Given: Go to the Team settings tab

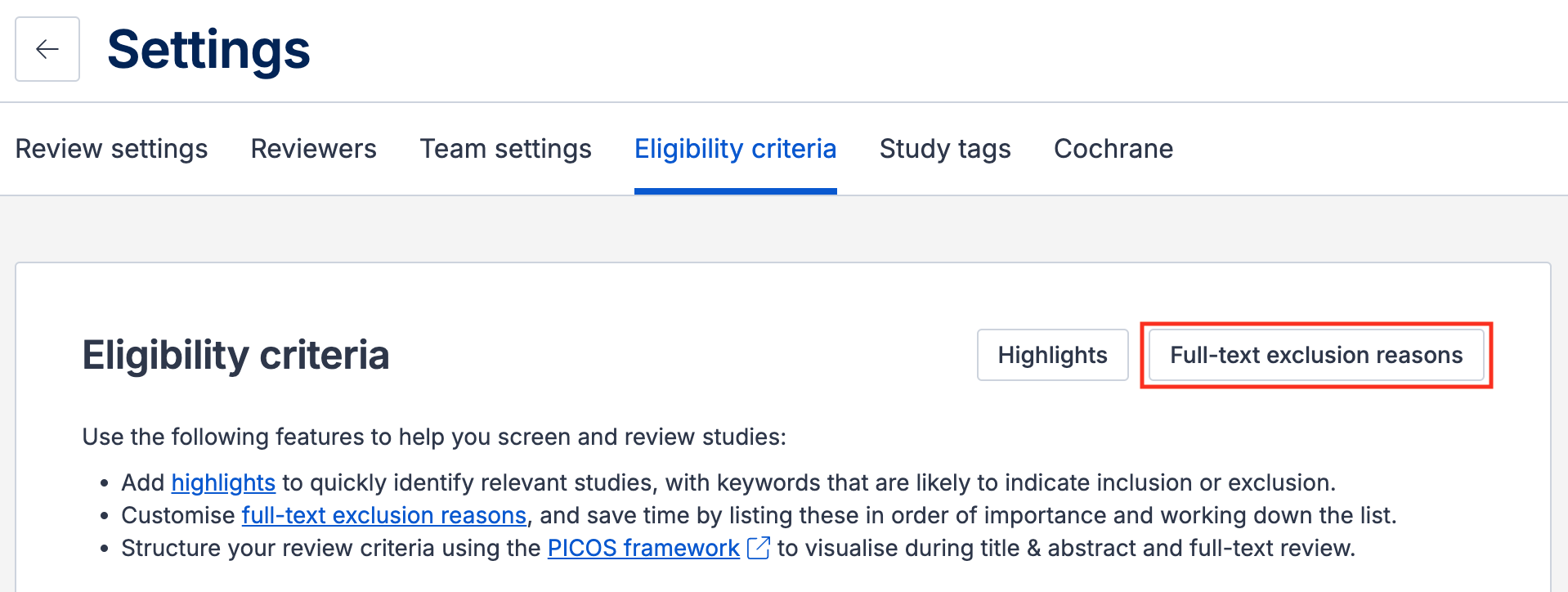Looking at the screenshot, I should click(505, 149).
